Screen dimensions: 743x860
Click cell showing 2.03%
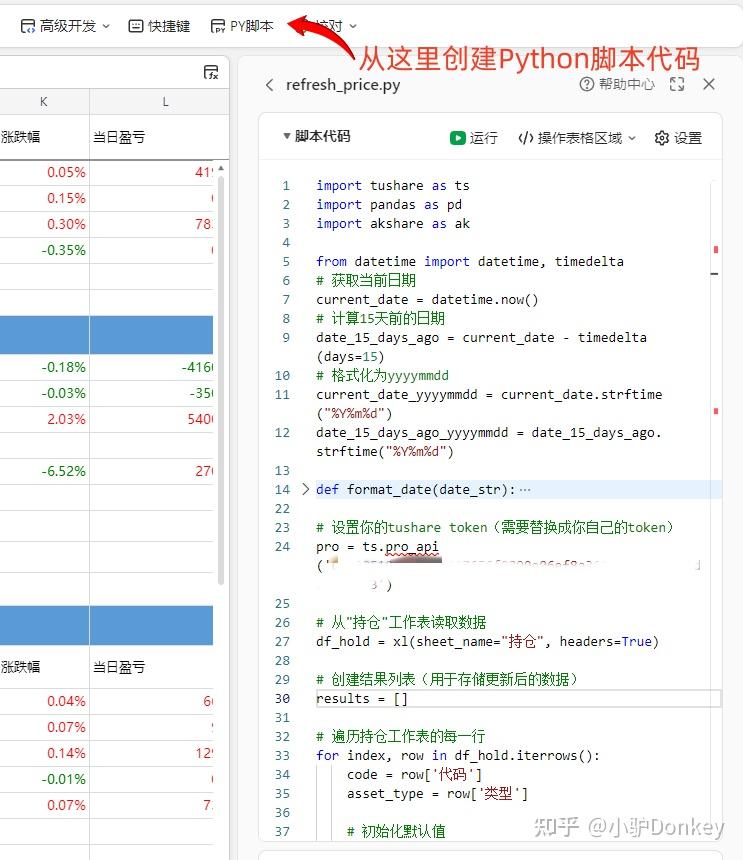pos(44,419)
